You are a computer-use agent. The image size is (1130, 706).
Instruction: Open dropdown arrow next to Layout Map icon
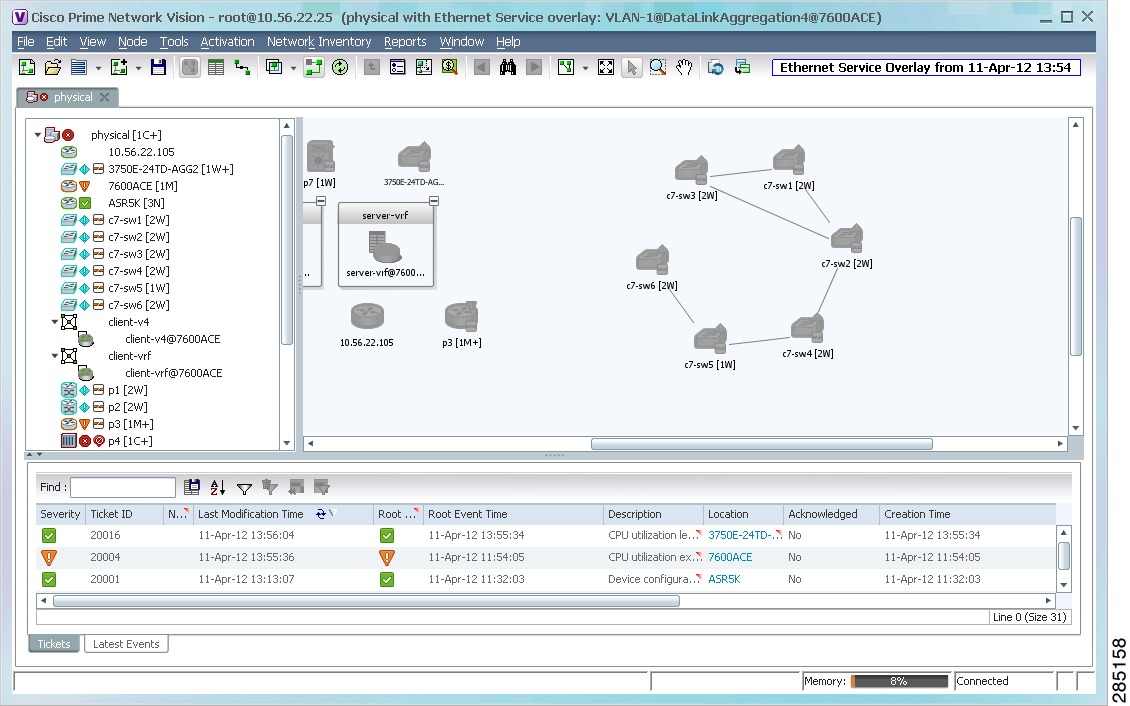click(x=585, y=68)
